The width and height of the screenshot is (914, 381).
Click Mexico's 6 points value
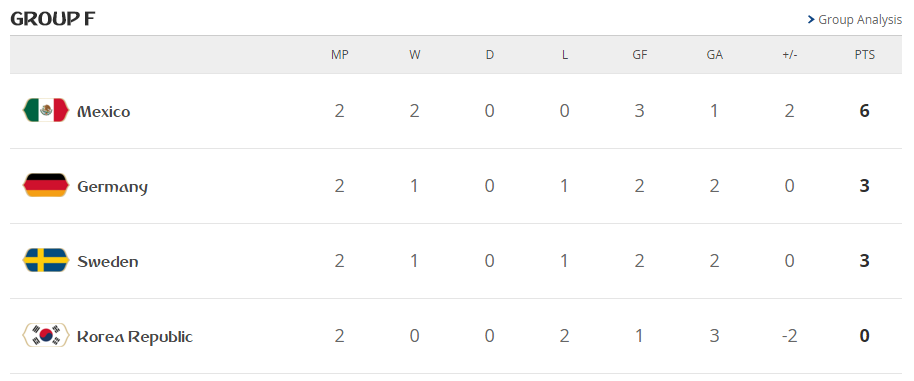(864, 111)
